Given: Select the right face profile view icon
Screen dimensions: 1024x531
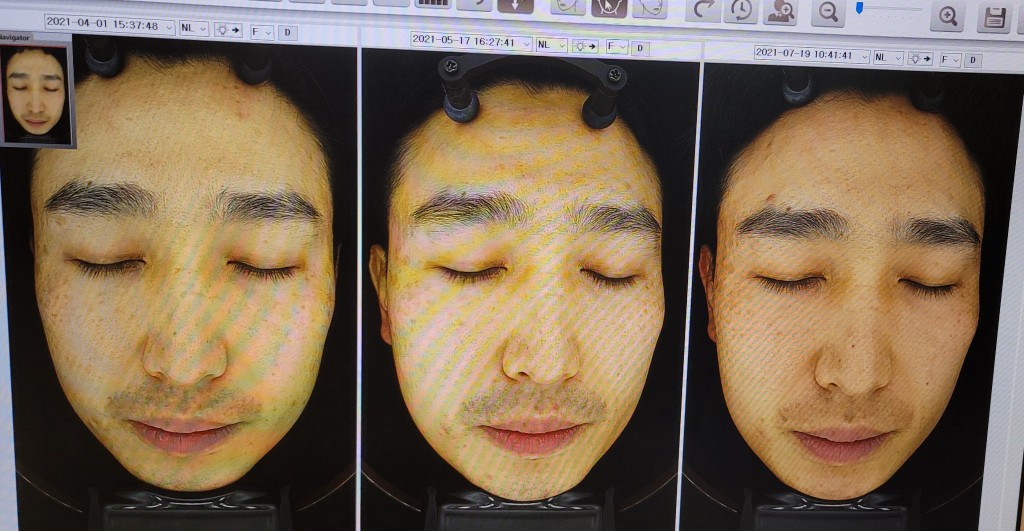Looking at the screenshot, I should (650, 8).
